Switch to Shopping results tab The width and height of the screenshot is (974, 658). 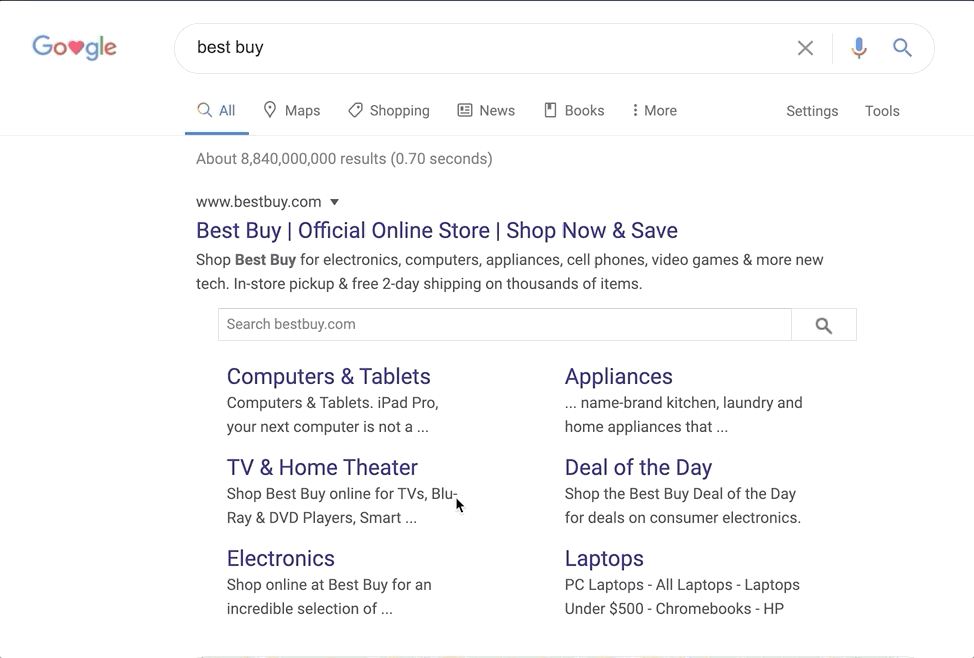pyautogui.click(x=389, y=111)
